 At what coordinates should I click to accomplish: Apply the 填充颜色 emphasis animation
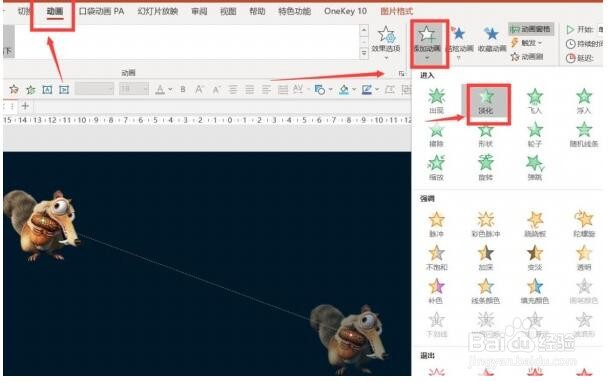tap(535, 291)
